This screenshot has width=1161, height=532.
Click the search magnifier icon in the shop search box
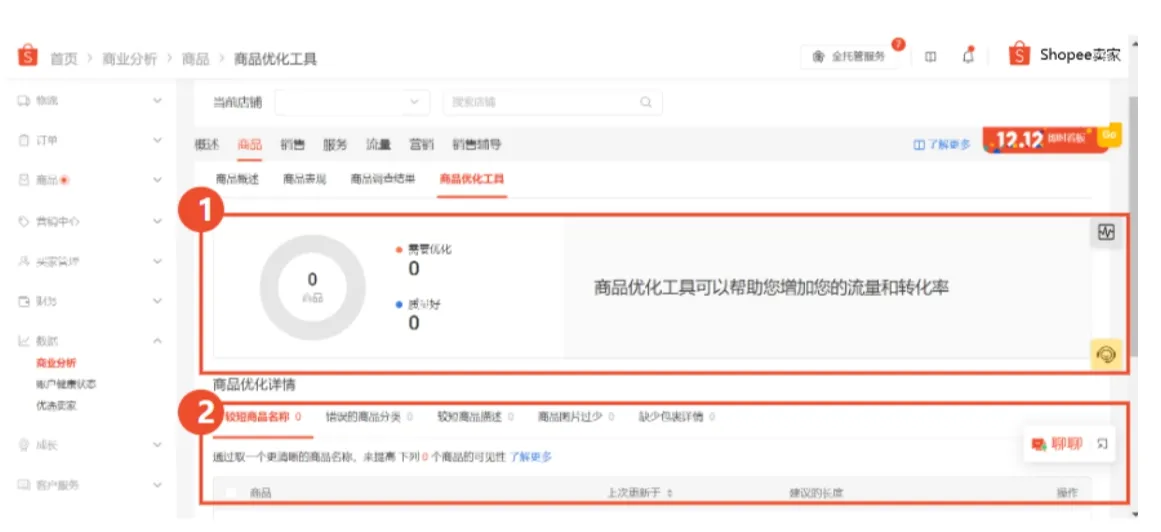click(x=646, y=102)
